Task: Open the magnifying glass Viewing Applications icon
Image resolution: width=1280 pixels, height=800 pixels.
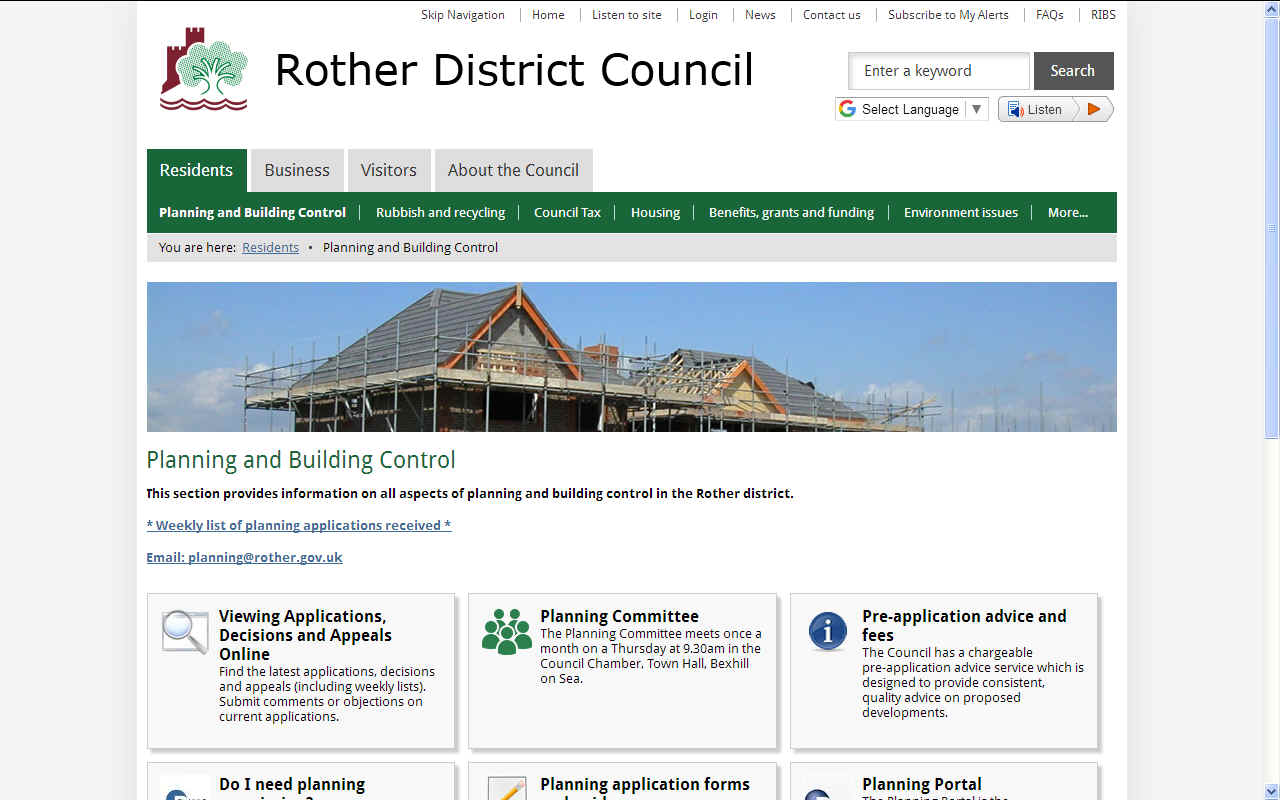Action: pos(185,632)
